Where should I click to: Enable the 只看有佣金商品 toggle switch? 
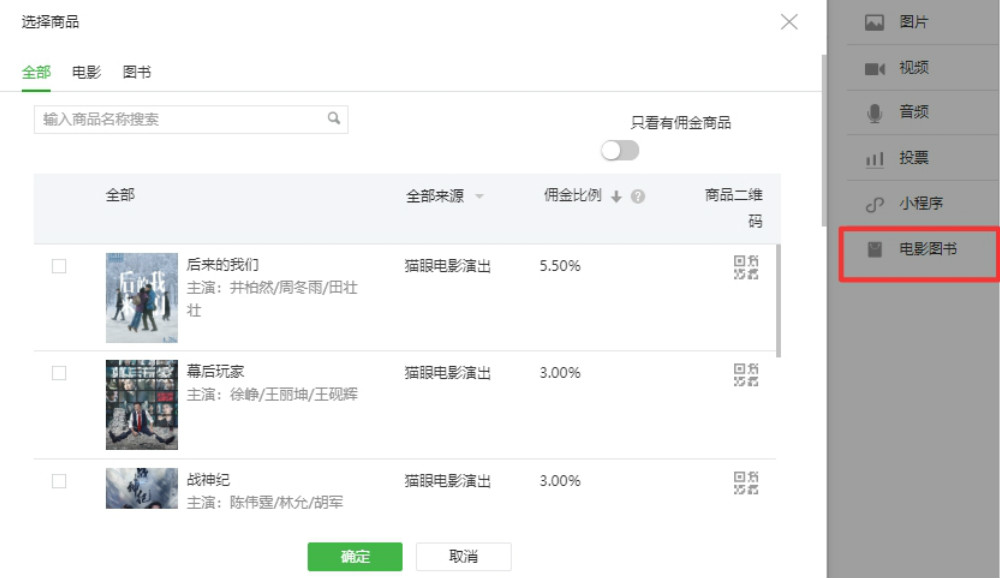pos(620,151)
